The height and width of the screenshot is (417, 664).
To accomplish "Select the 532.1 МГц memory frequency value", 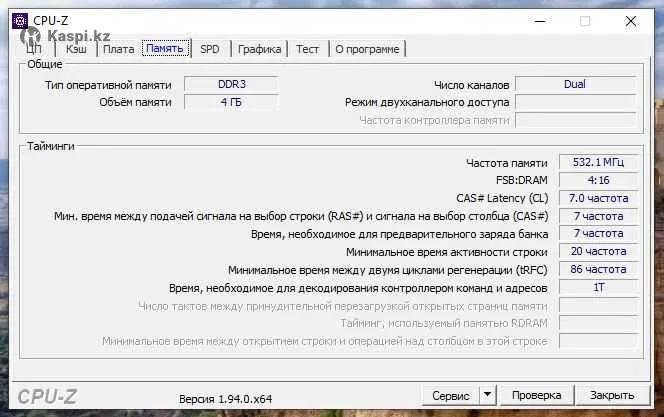I will tap(597, 162).
